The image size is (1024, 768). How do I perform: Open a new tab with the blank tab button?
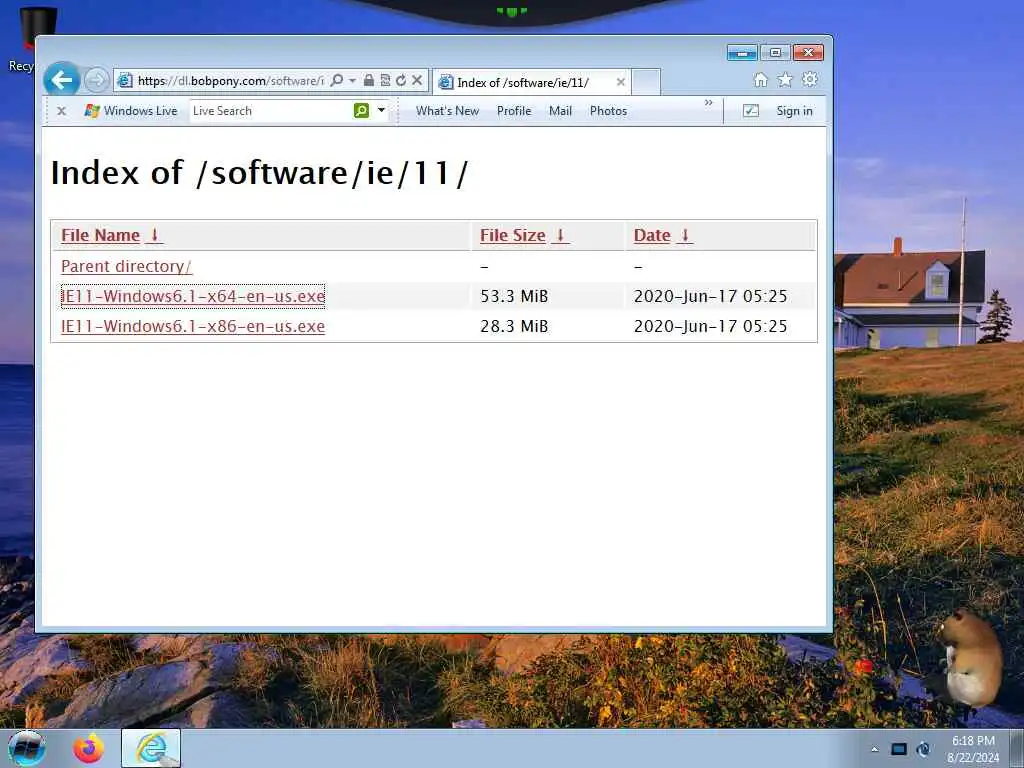tap(647, 82)
